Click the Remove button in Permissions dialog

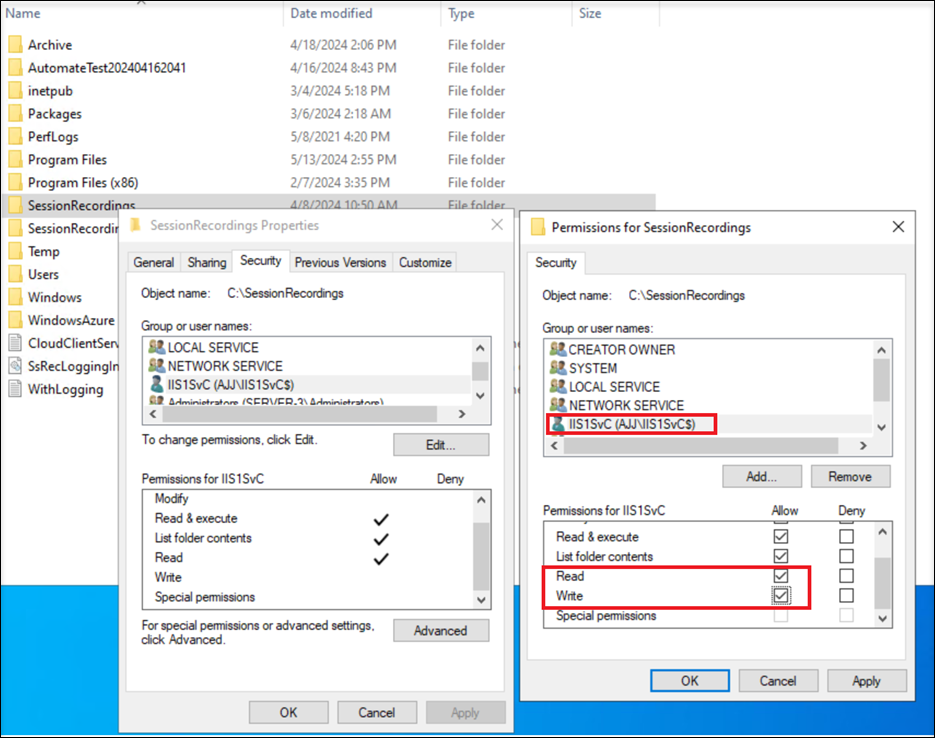point(850,476)
